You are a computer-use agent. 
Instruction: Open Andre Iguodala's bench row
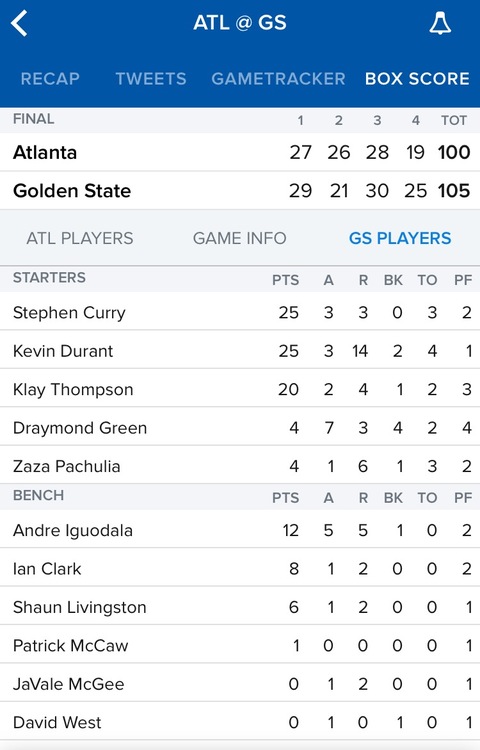point(240,530)
